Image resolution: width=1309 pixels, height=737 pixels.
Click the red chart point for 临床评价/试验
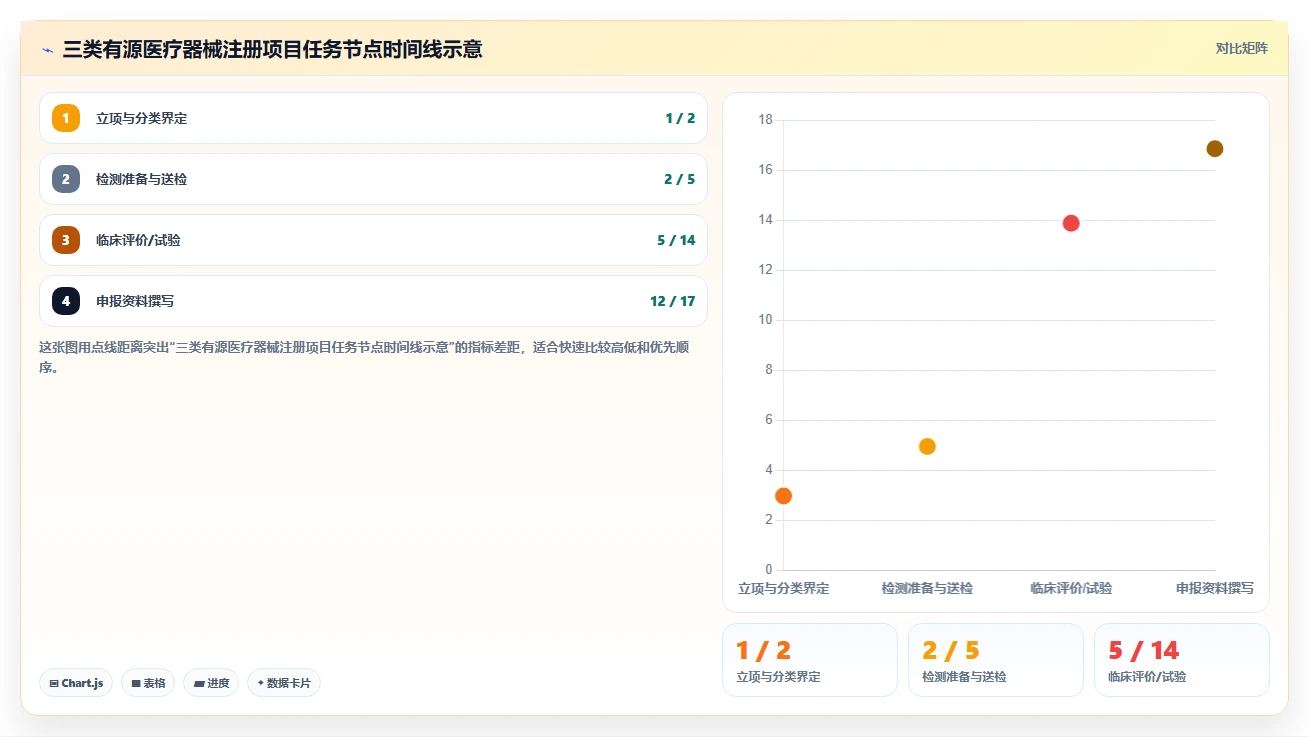[1071, 223]
